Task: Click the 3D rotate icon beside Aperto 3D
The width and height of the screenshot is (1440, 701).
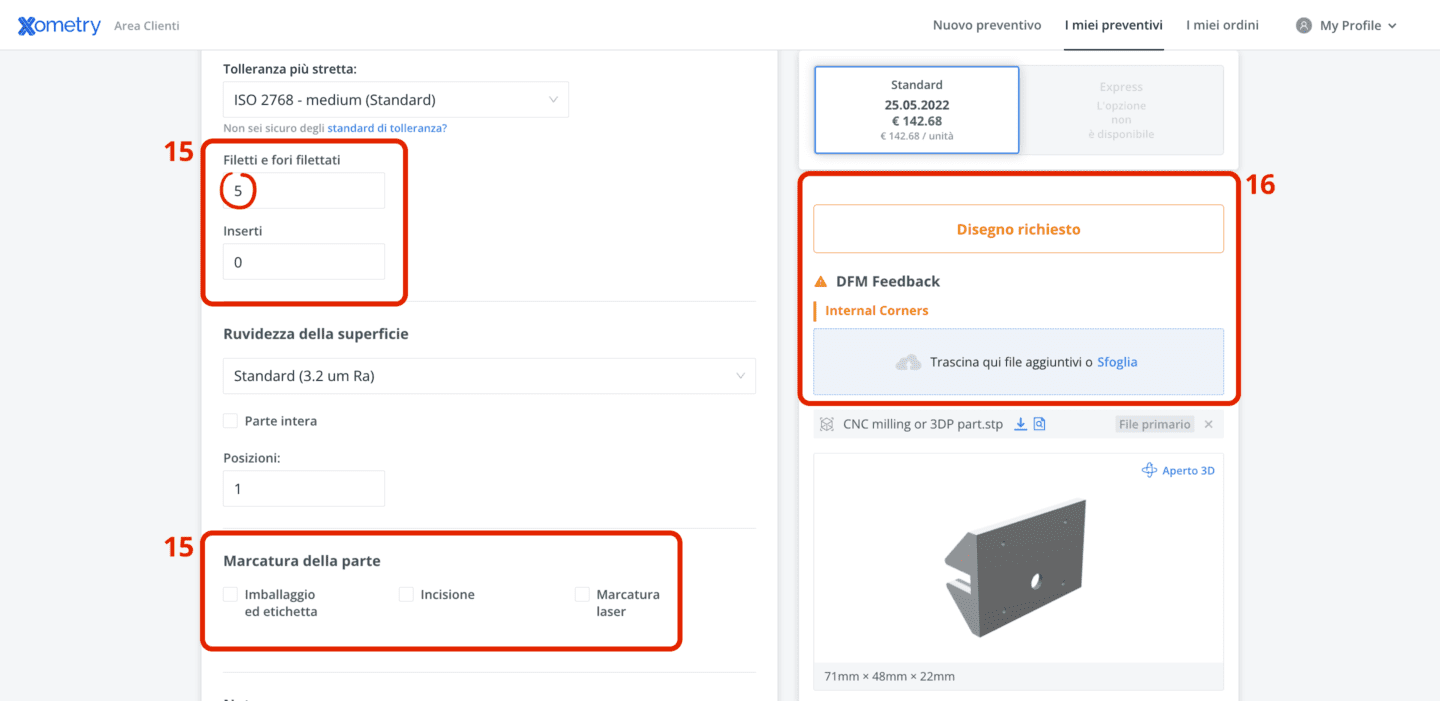Action: pos(1149,470)
